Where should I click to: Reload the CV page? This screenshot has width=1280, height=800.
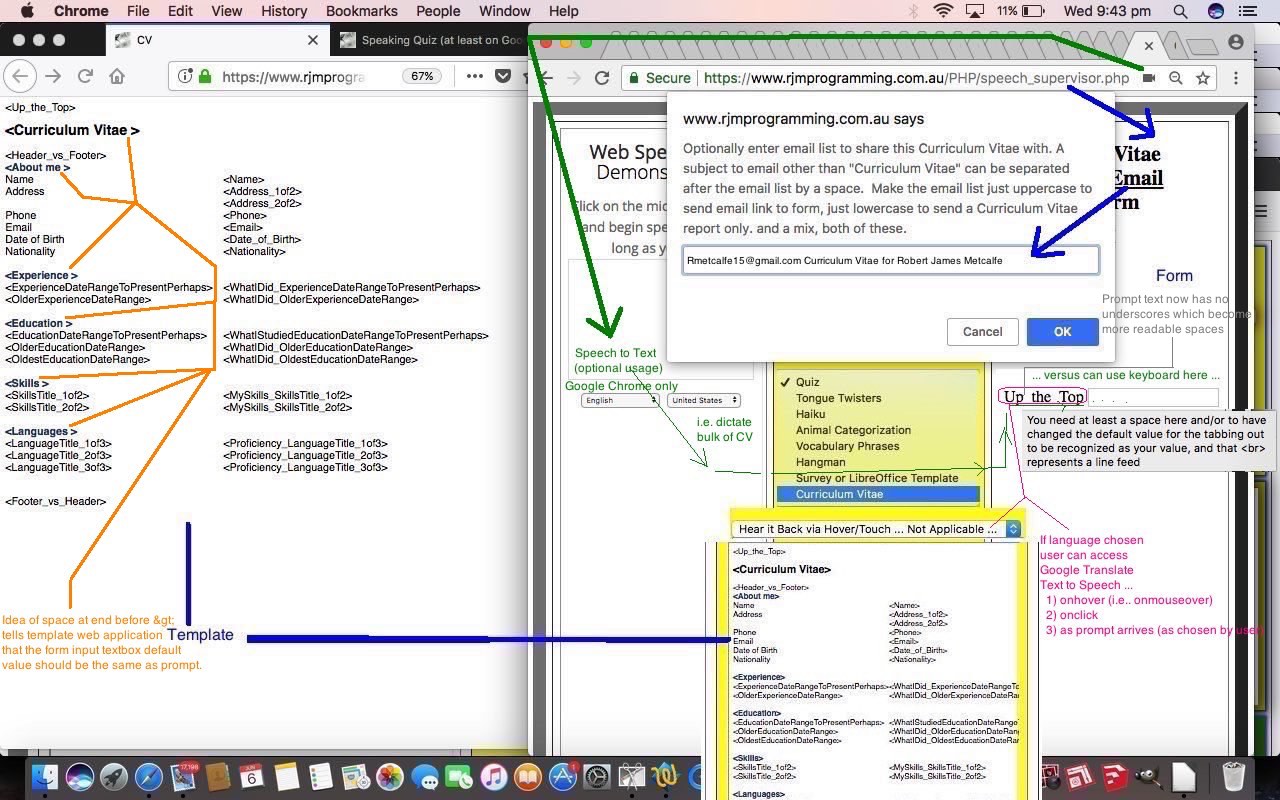(84, 76)
